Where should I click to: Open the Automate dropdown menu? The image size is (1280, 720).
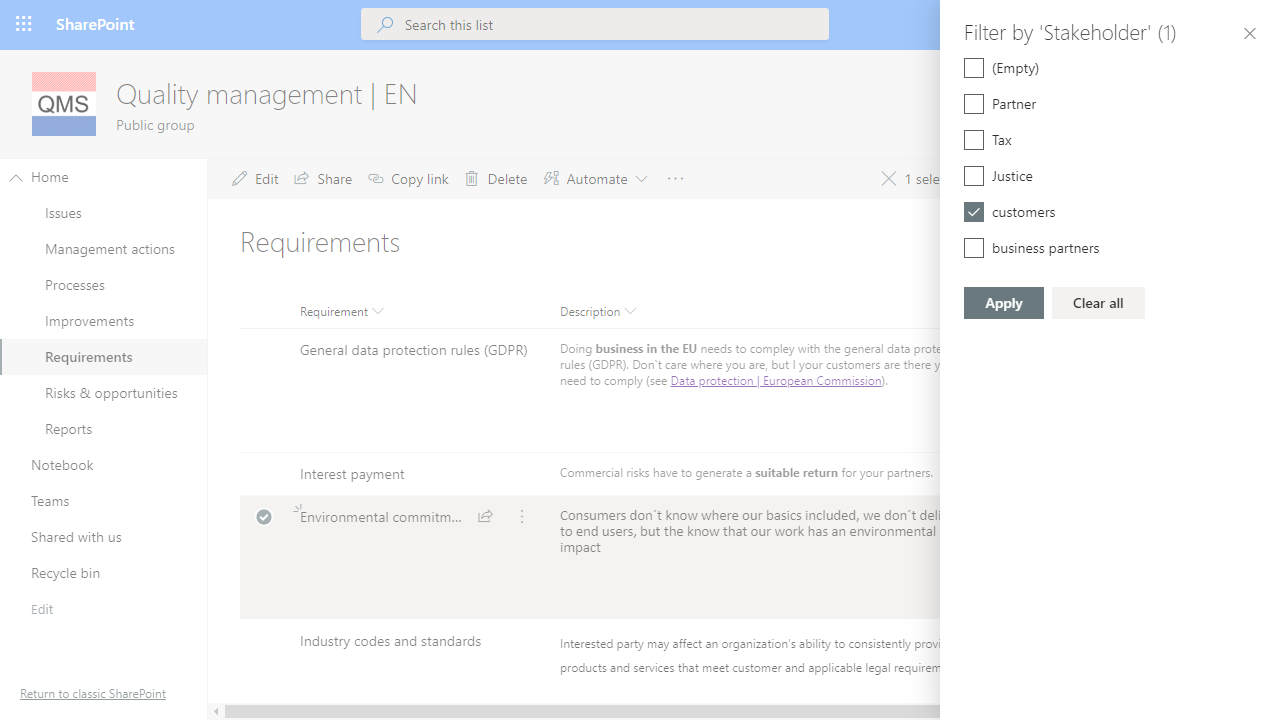click(x=596, y=178)
